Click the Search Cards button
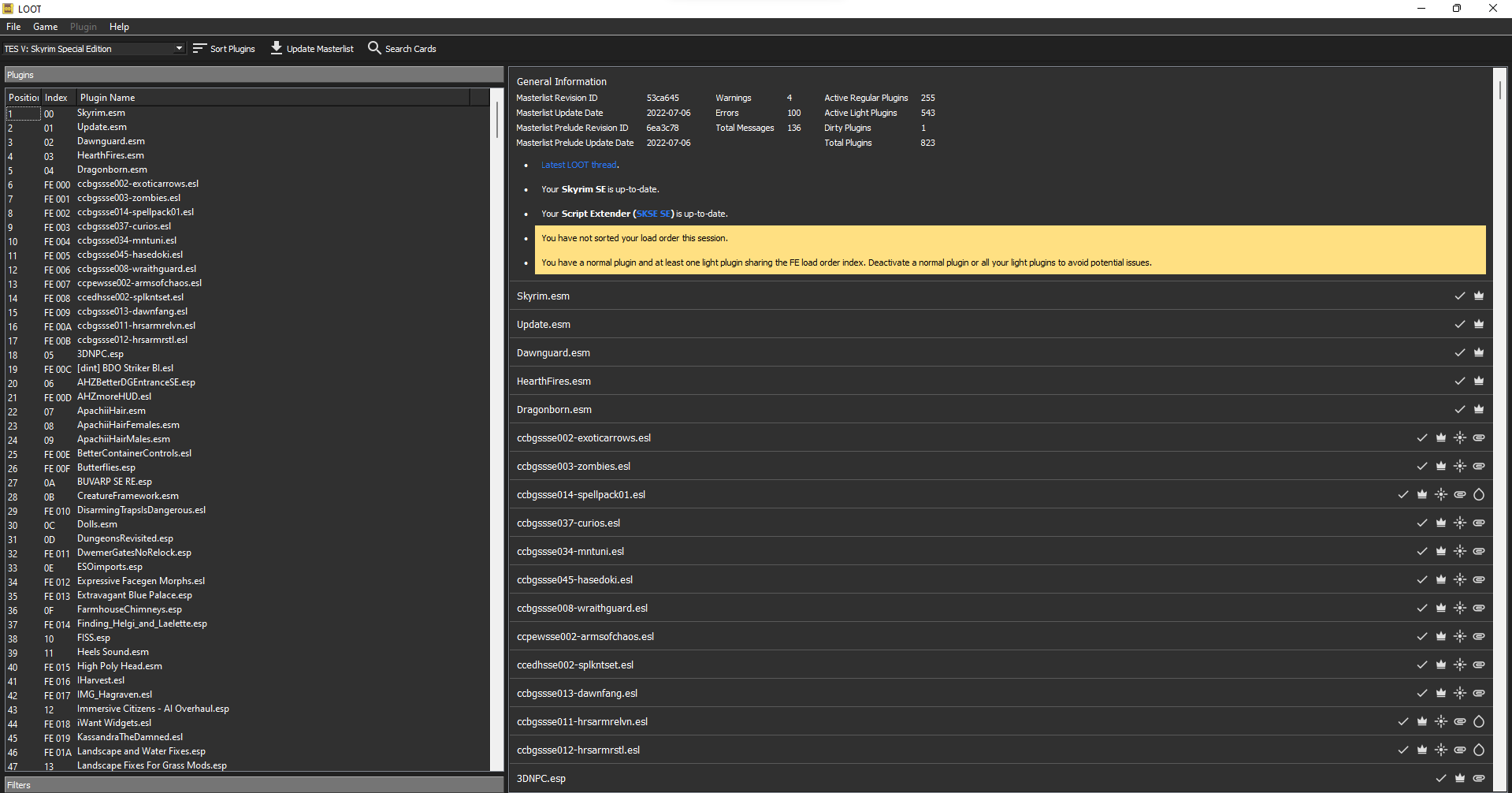 click(x=402, y=49)
